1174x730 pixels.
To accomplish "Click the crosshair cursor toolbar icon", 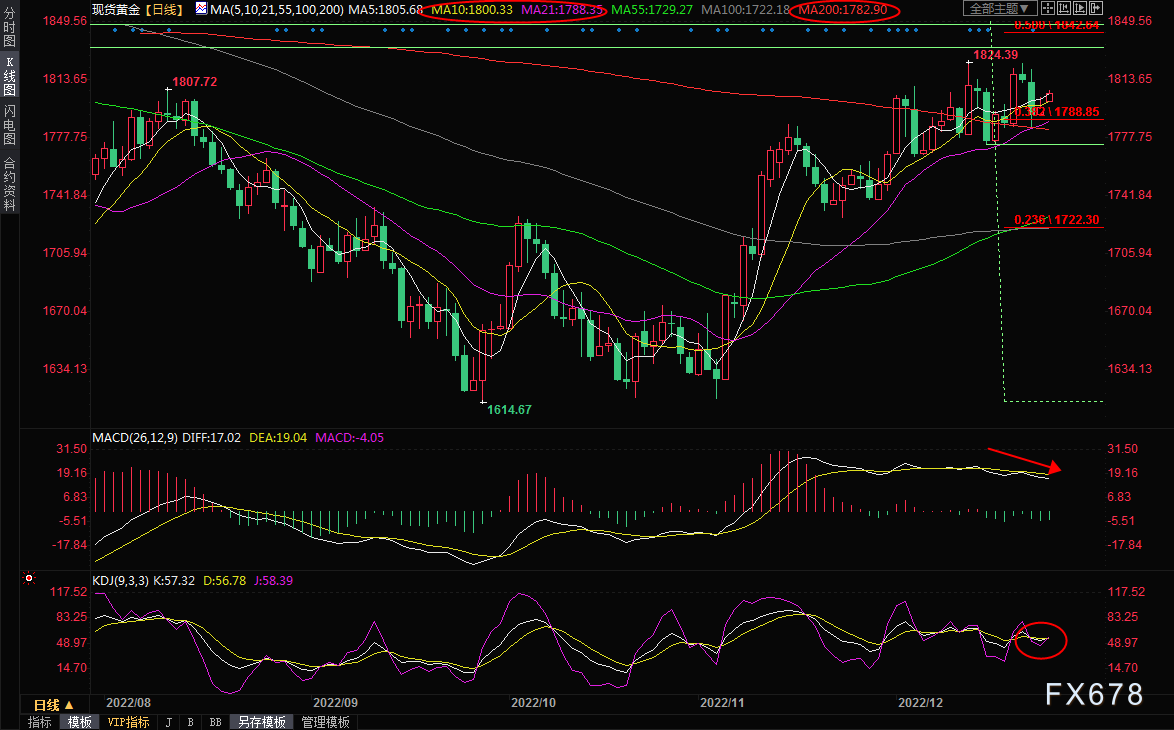I will click(x=1047, y=9).
